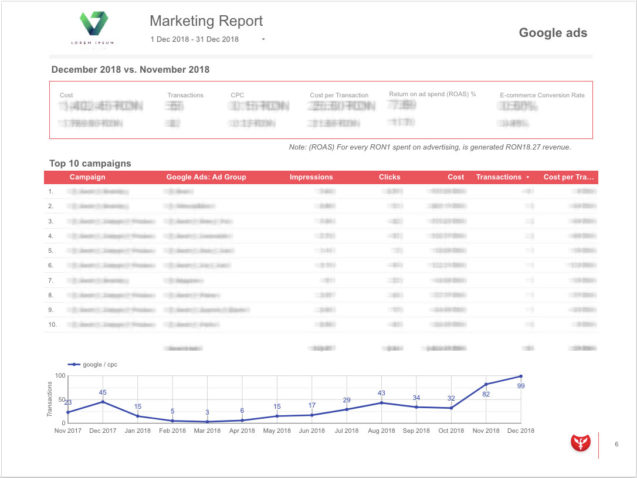This screenshot has width=637, height=478.
Task: Click the Dec 2017 data point 45
Action: (103, 402)
